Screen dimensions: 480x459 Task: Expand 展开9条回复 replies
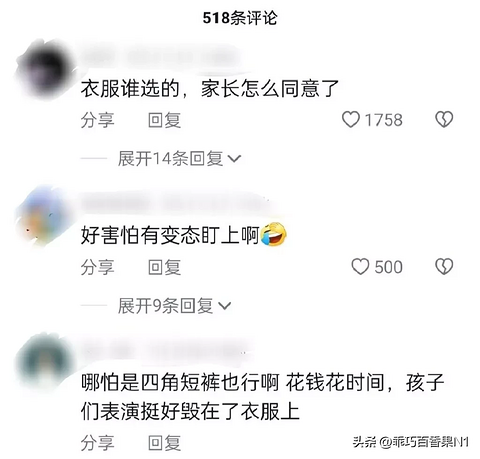click(174, 305)
